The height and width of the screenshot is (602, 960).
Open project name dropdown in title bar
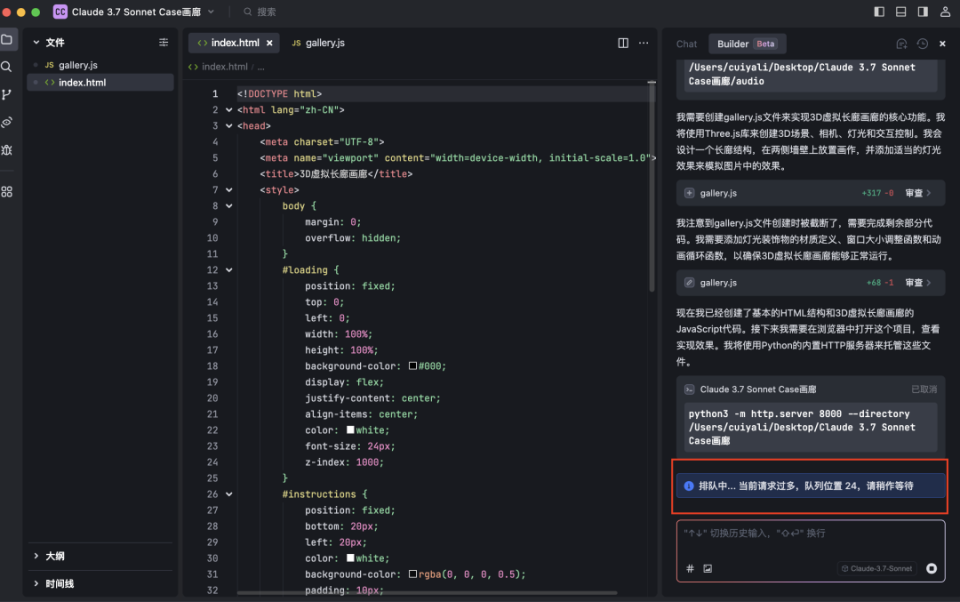(211, 12)
